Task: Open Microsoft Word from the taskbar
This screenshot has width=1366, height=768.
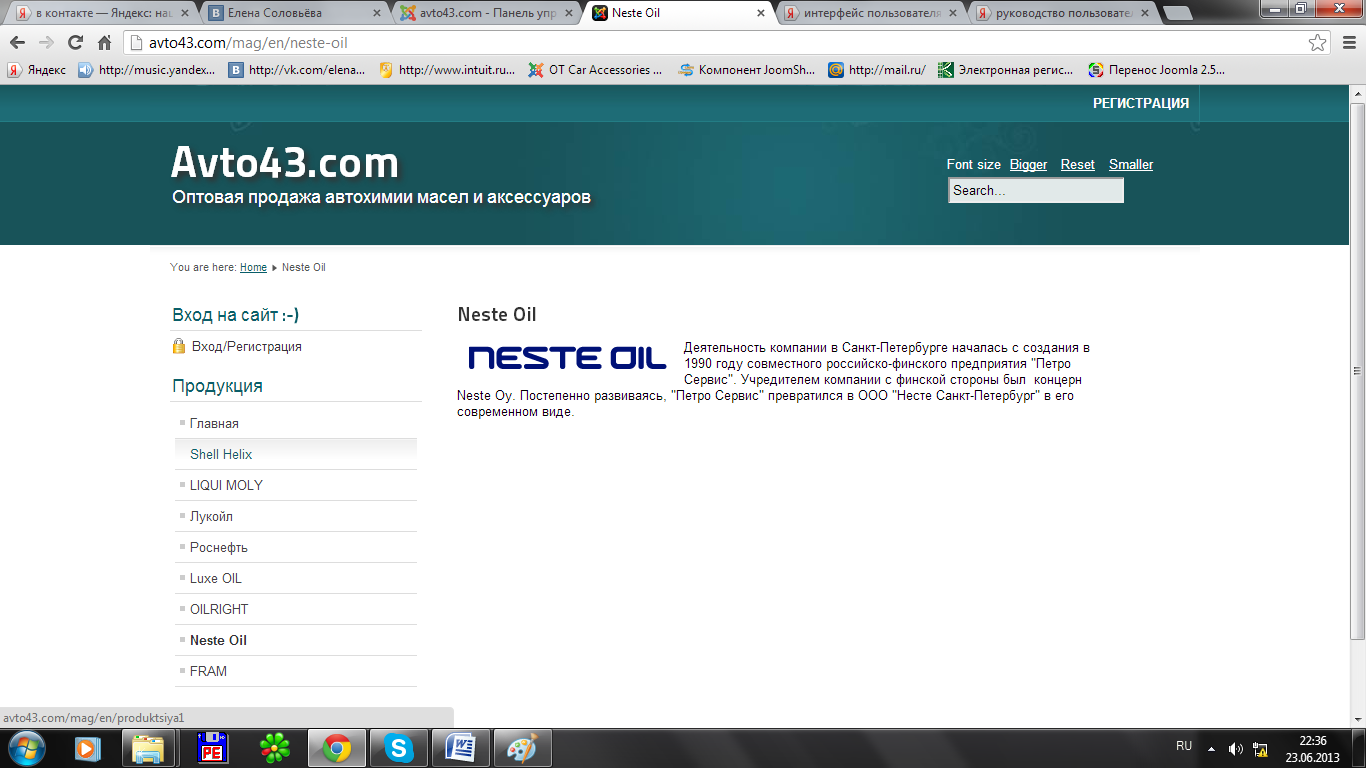Action: pos(460,748)
